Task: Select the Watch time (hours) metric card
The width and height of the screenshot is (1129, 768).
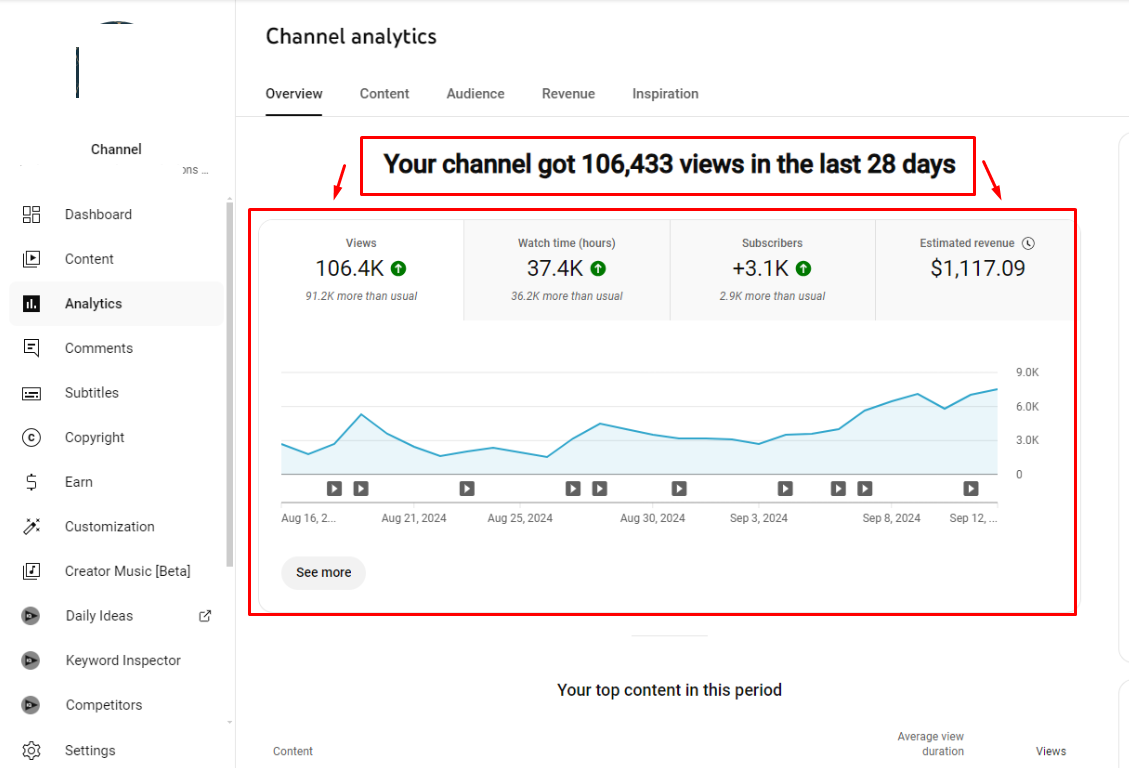Action: pos(566,270)
